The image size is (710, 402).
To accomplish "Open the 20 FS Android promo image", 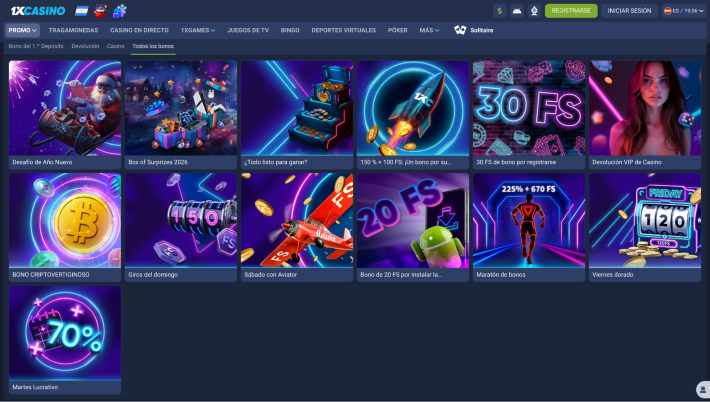I will pyautogui.click(x=413, y=220).
